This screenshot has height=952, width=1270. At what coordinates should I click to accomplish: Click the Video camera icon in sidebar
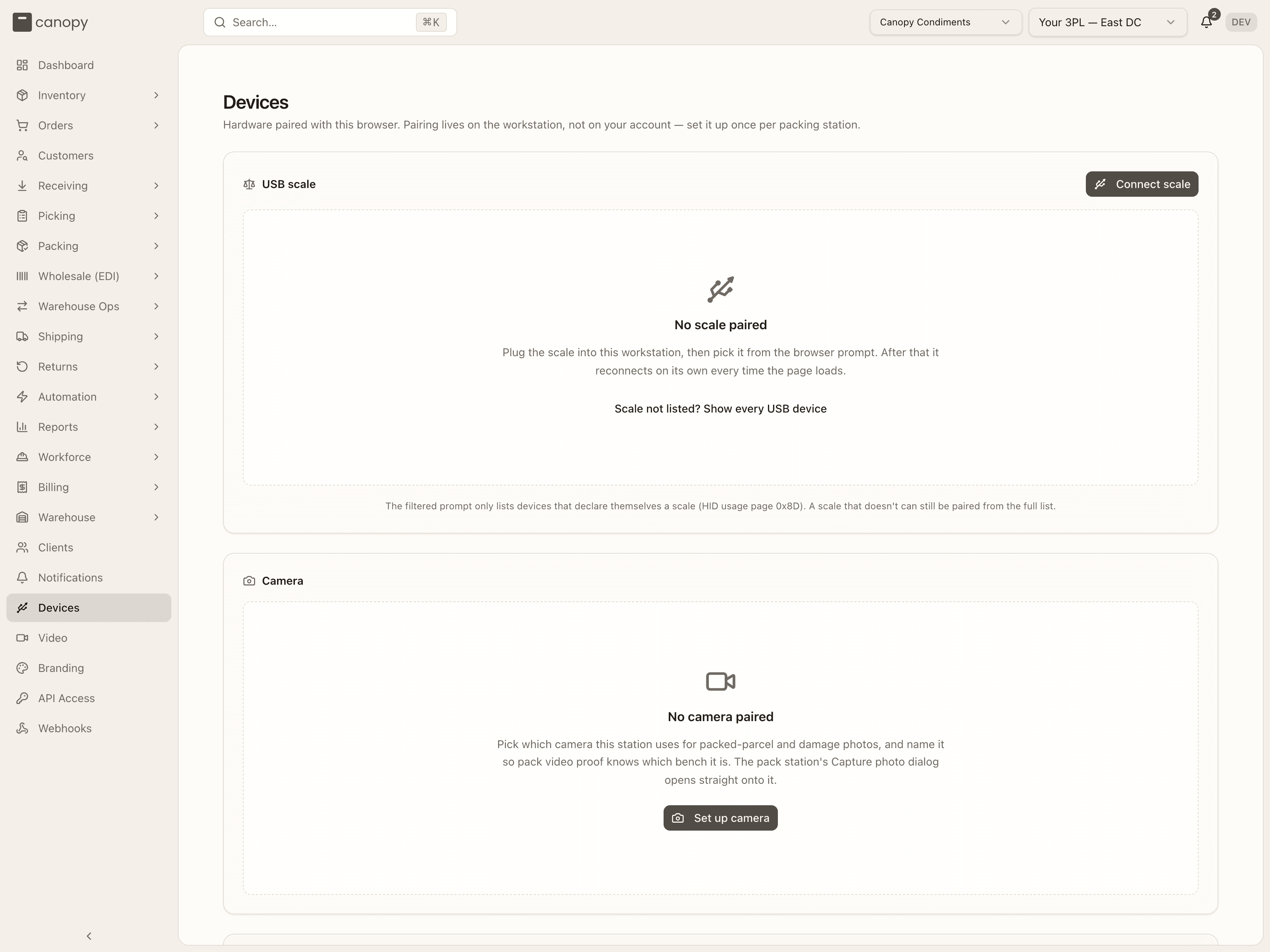point(22,637)
